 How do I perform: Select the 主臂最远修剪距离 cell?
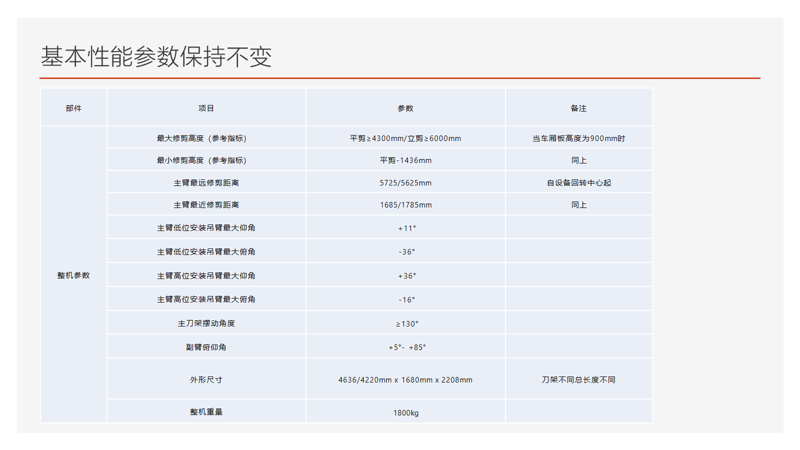206,183
